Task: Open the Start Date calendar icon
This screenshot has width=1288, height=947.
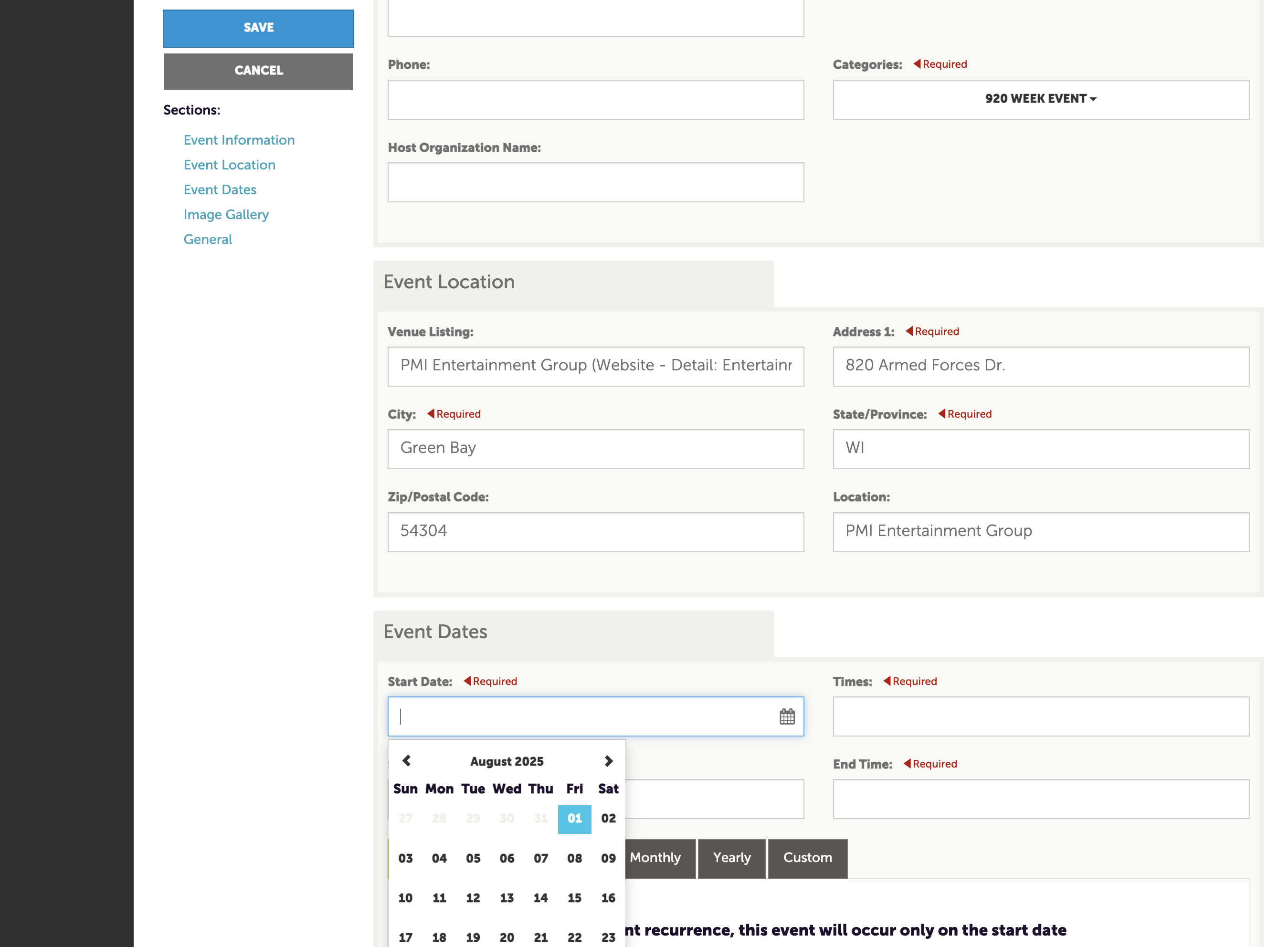Action: (786, 716)
